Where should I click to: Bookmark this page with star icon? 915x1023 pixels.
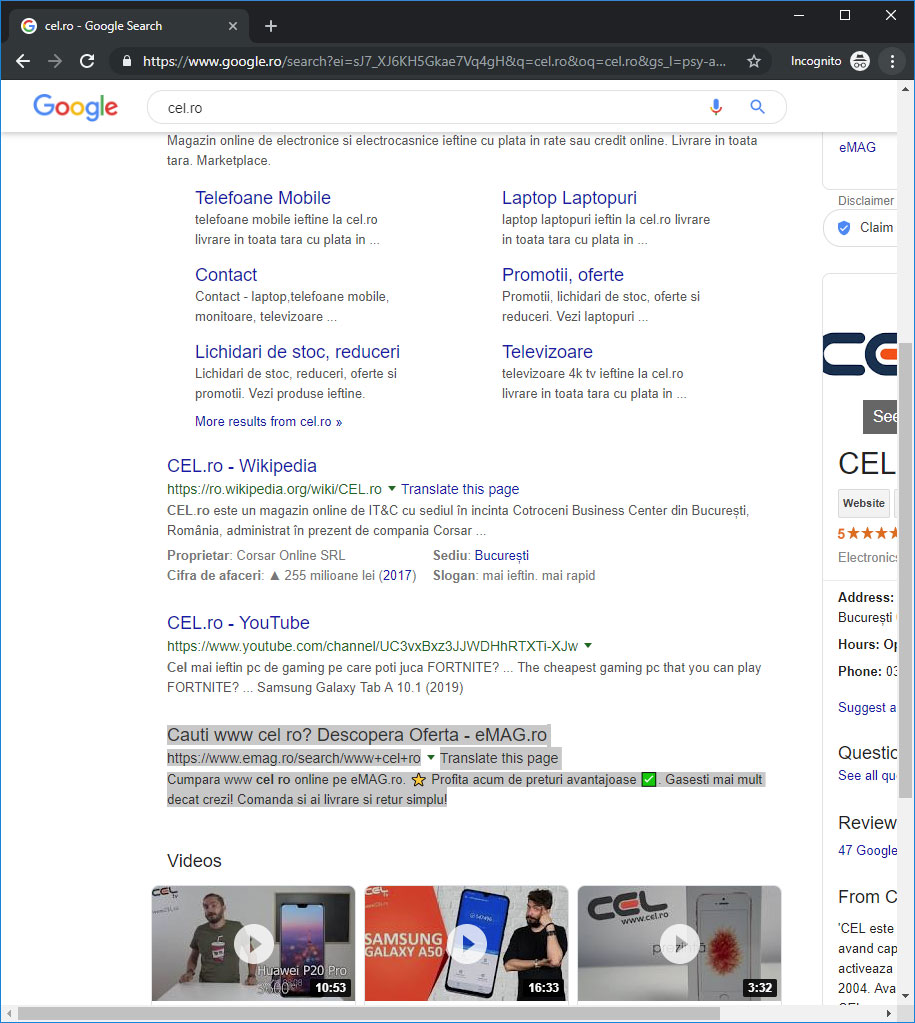click(754, 61)
